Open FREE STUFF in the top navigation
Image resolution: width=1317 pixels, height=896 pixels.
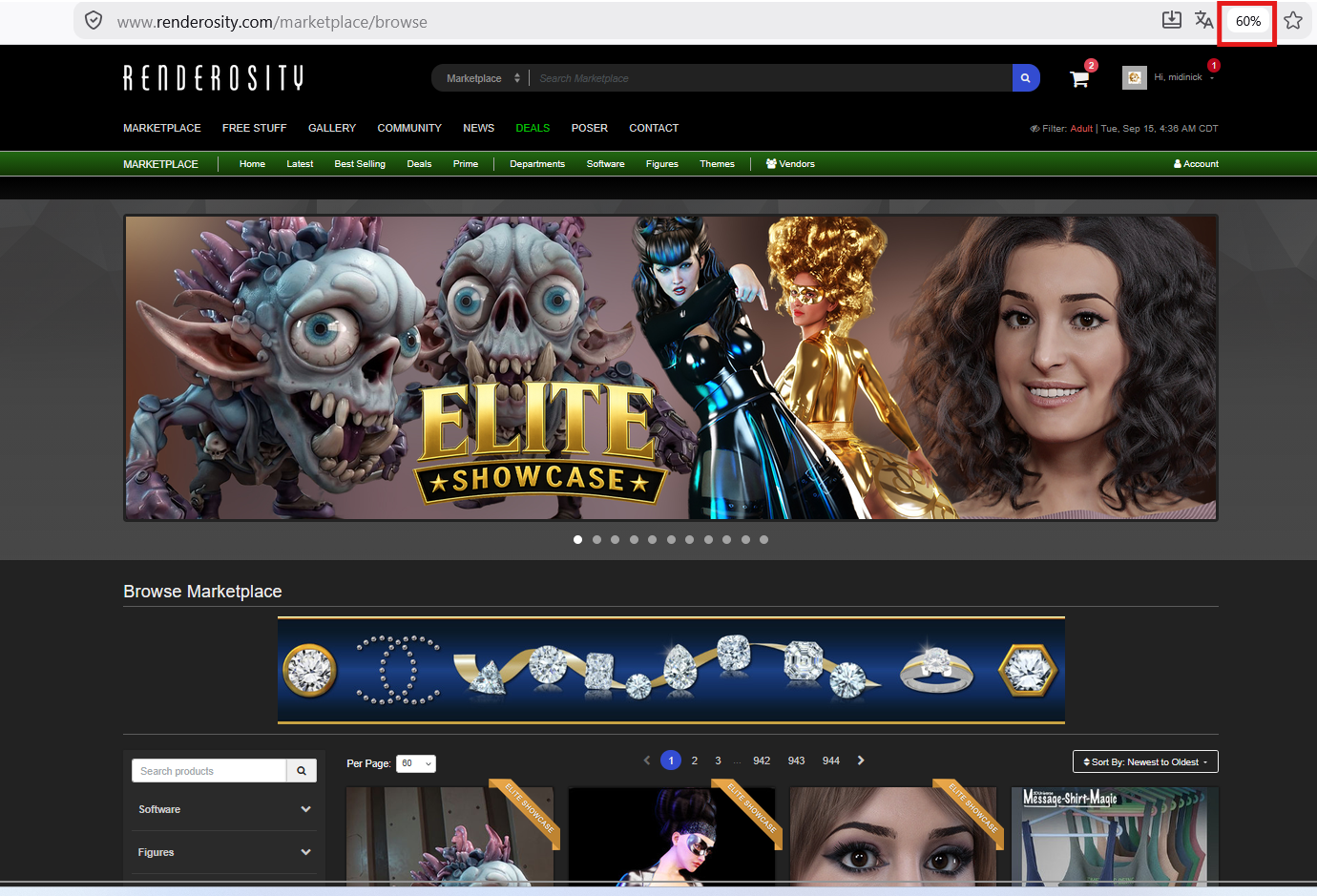pyautogui.click(x=255, y=128)
